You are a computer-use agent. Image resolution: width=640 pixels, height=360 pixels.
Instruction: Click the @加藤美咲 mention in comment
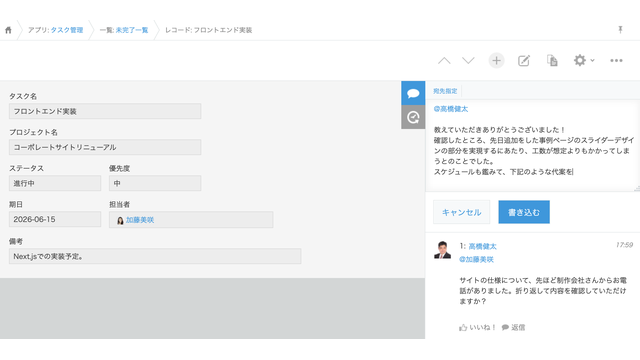click(476, 259)
